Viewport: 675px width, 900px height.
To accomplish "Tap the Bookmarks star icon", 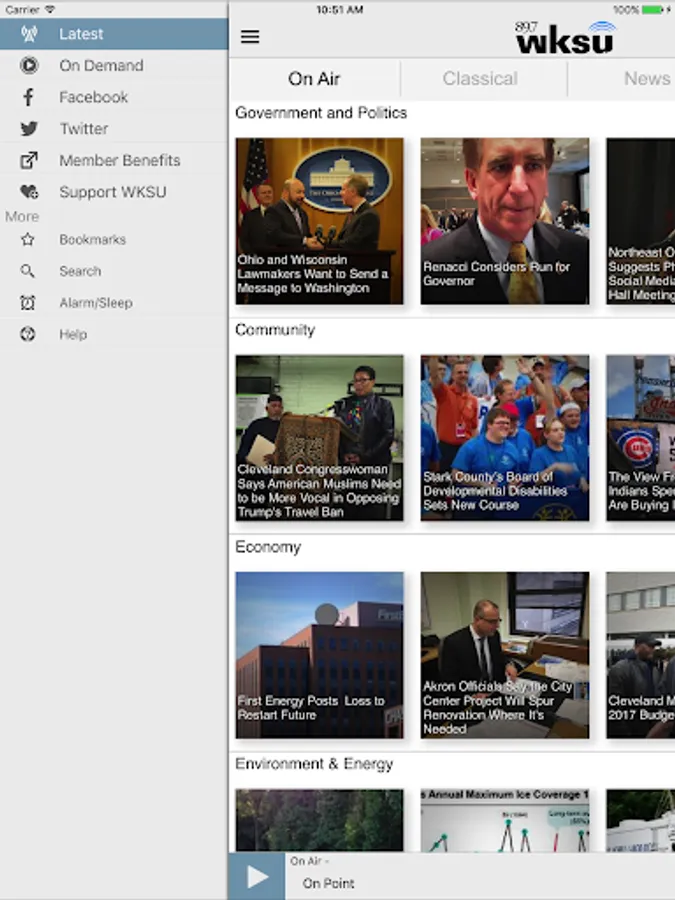I will coord(28,239).
